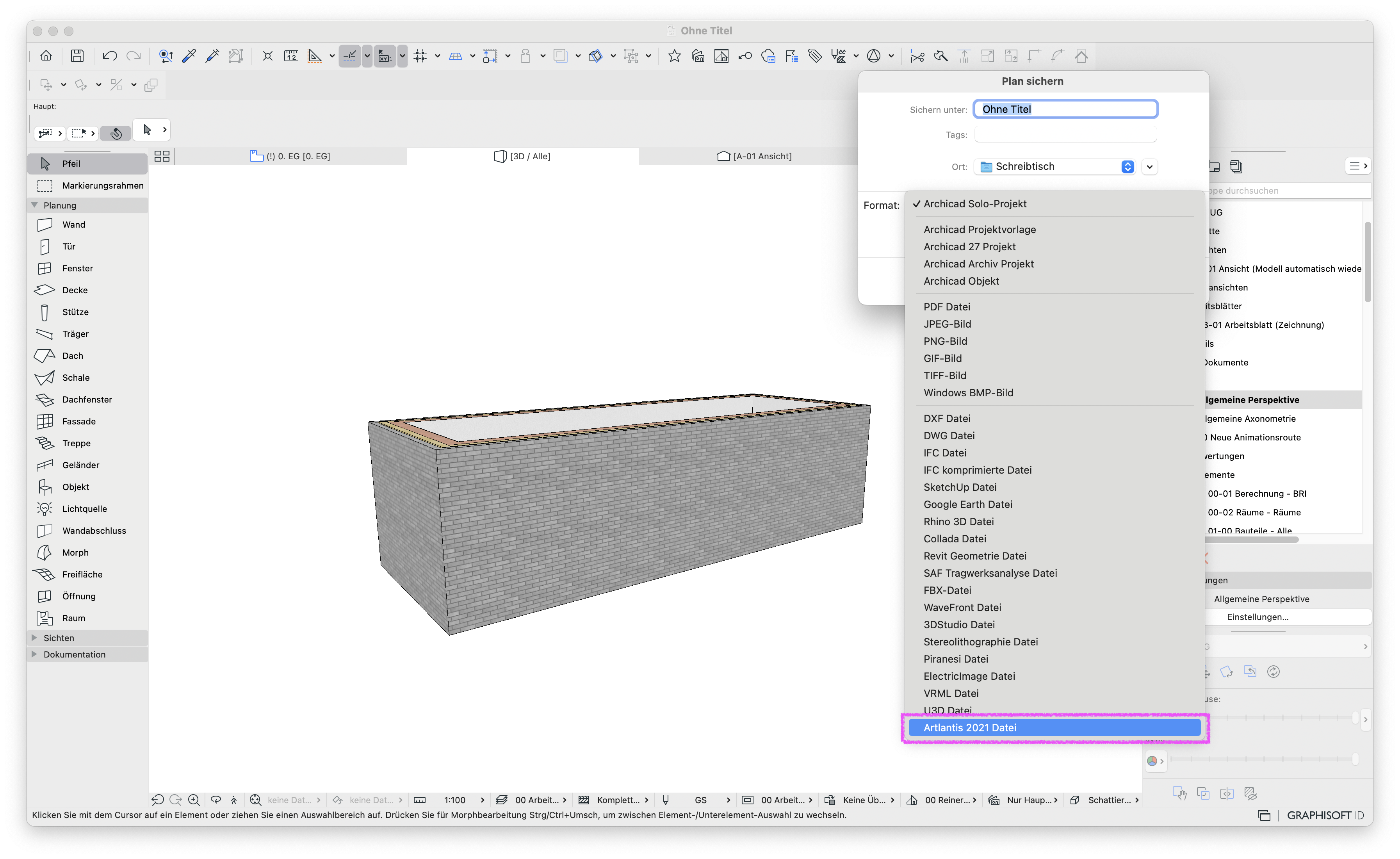The height and width of the screenshot is (859, 1400).
Task: Select the Lichtquelle tool
Action: click(x=88, y=508)
